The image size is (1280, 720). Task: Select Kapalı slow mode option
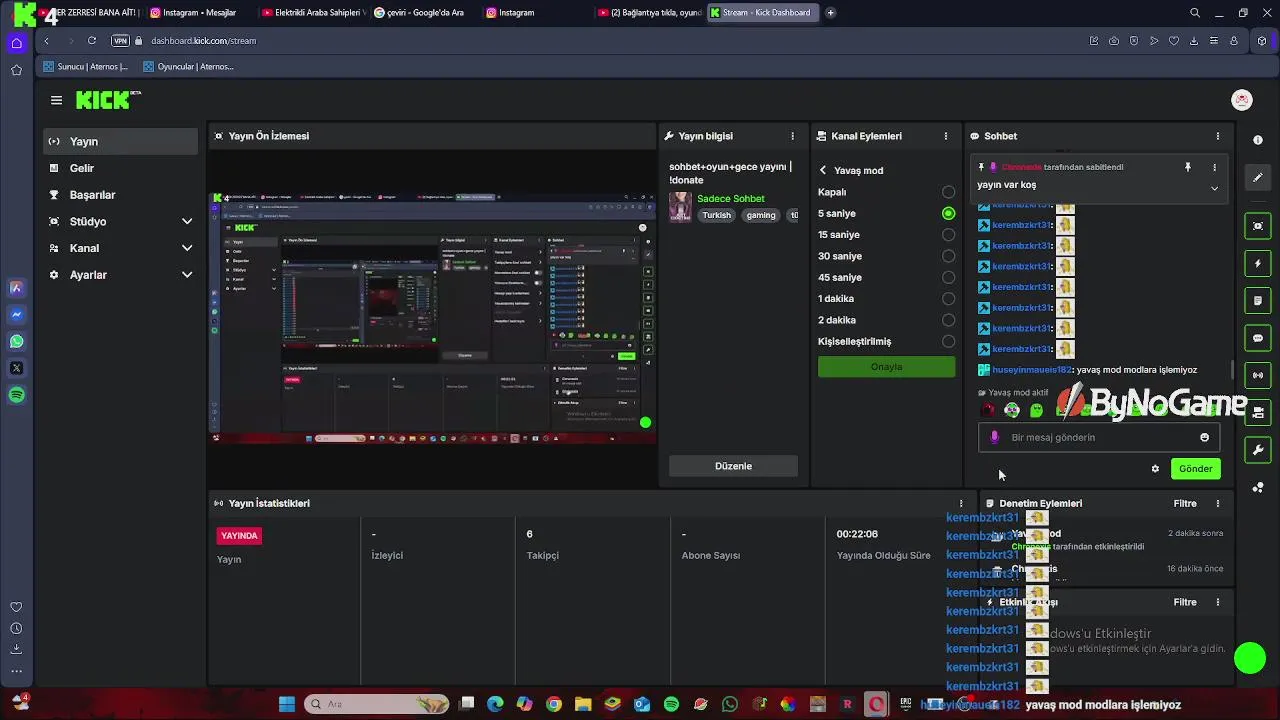(x=948, y=192)
